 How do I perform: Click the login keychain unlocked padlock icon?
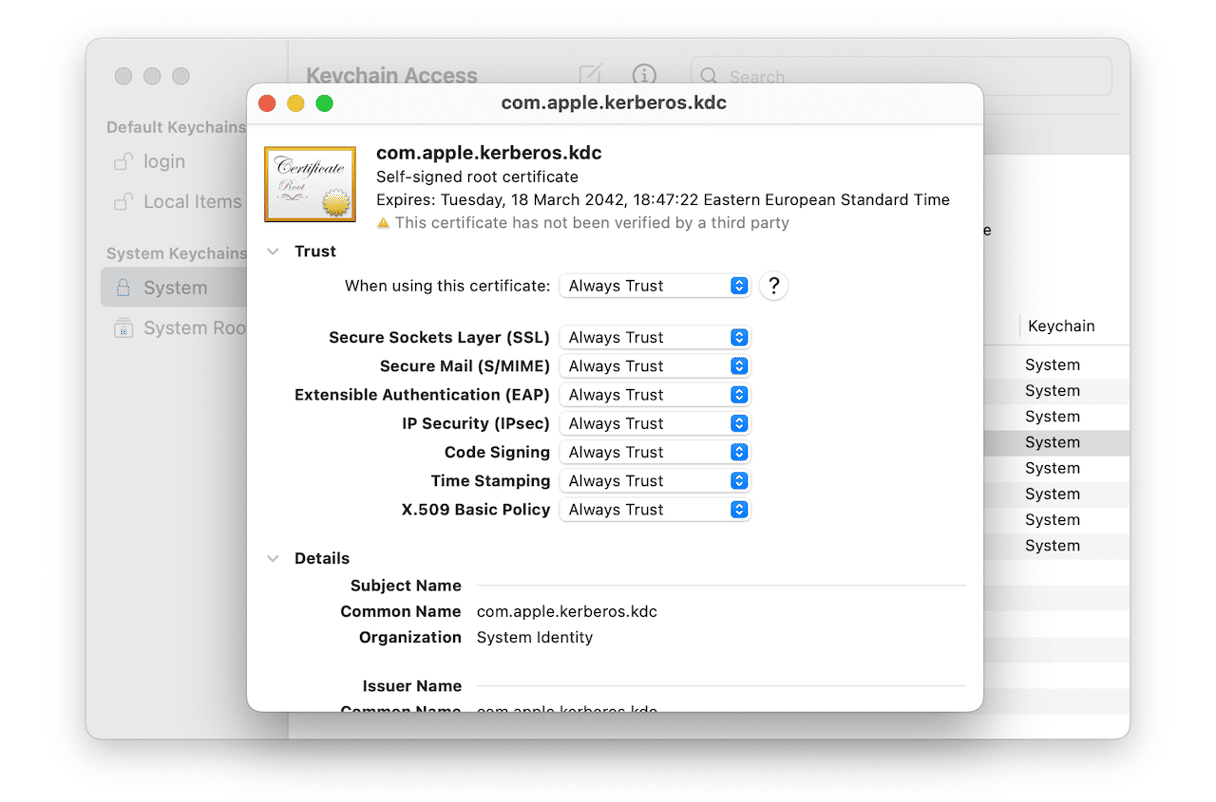(x=123, y=161)
